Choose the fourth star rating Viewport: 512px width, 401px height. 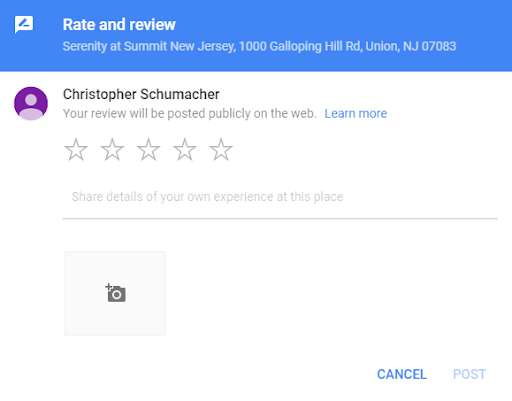click(x=185, y=150)
